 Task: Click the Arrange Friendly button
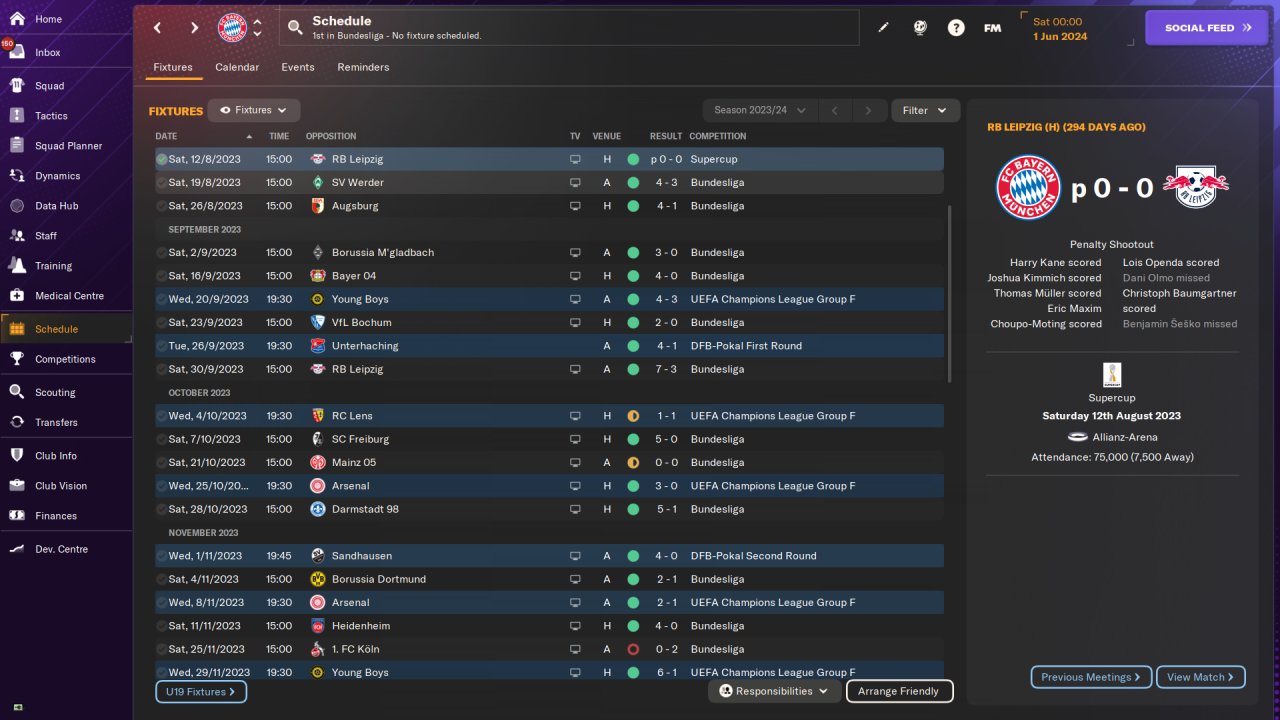coord(899,691)
